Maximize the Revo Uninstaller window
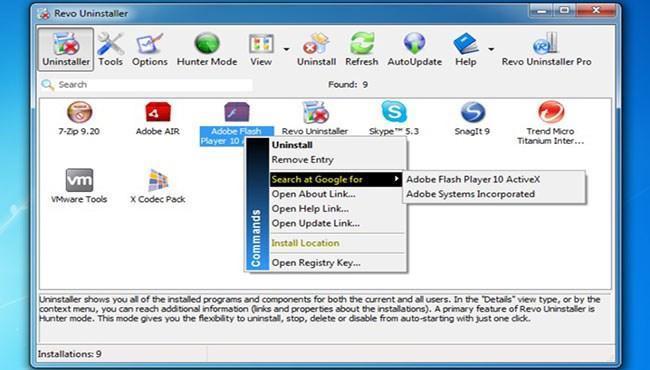Viewport: 650px width, 370px height. pos(564,10)
